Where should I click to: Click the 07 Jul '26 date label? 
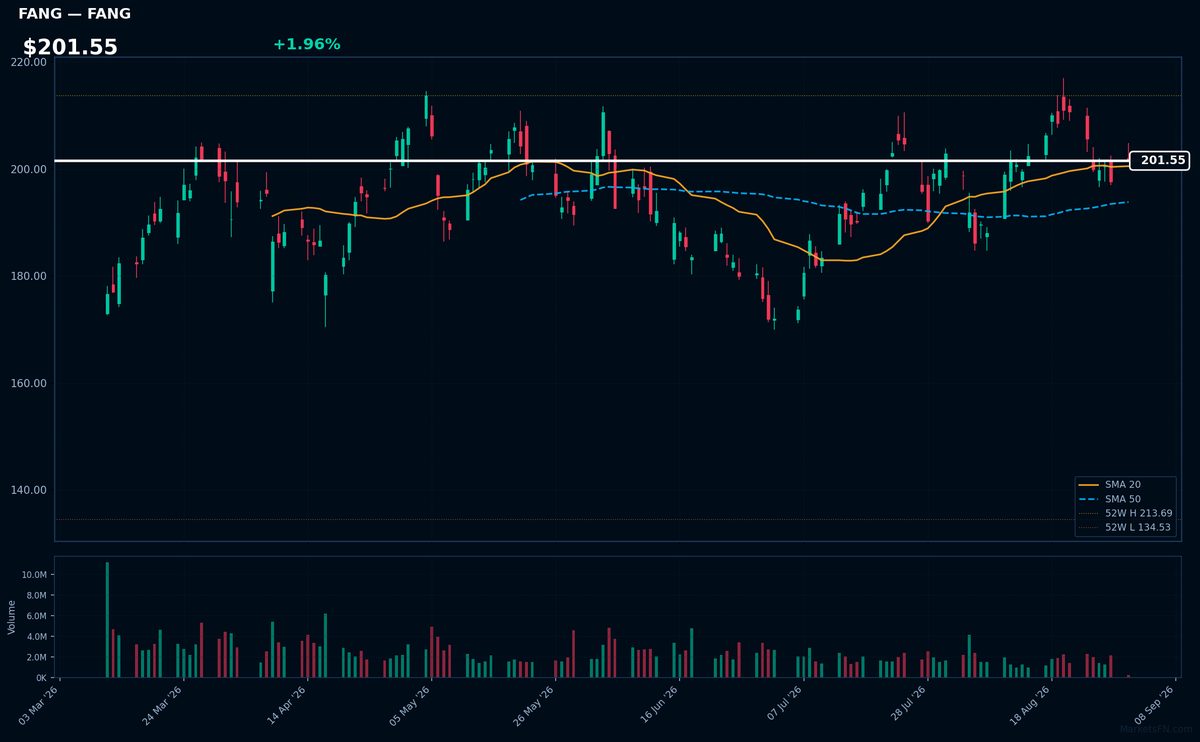coord(782,704)
